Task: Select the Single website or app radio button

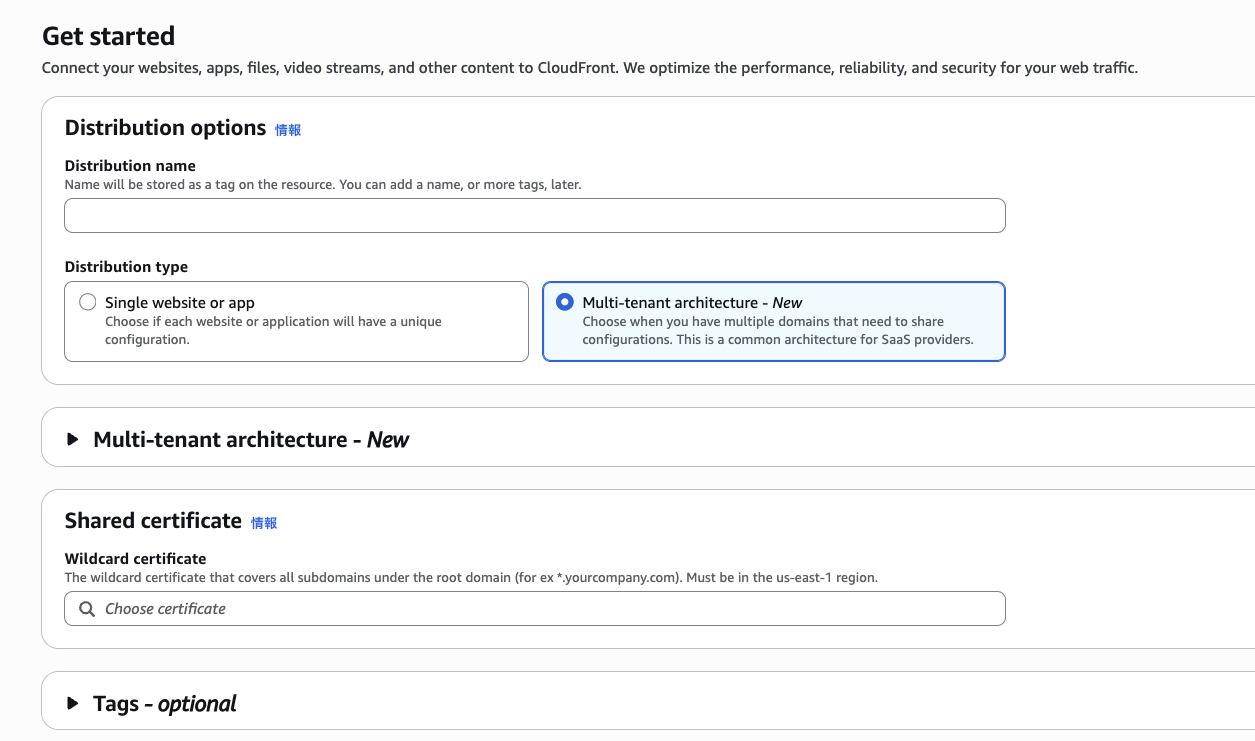Action: (x=88, y=302)
